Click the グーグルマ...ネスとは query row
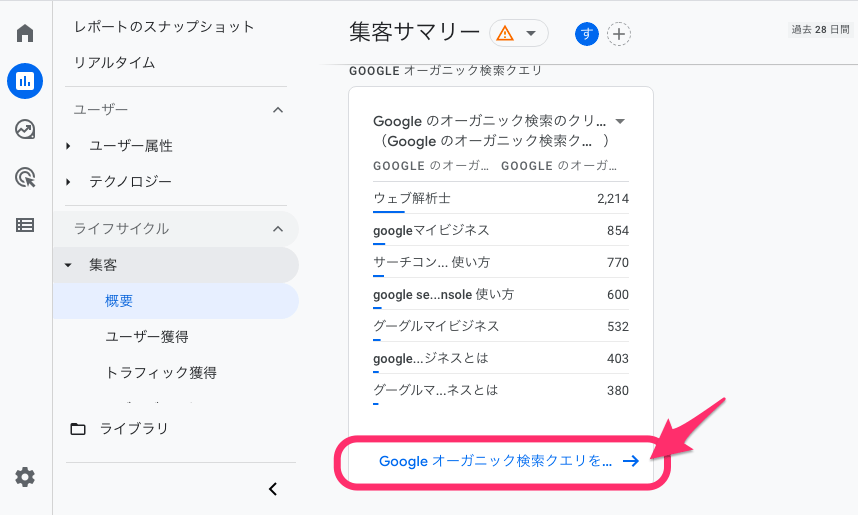This screenshot has height=515, width=858. (501, 390)
